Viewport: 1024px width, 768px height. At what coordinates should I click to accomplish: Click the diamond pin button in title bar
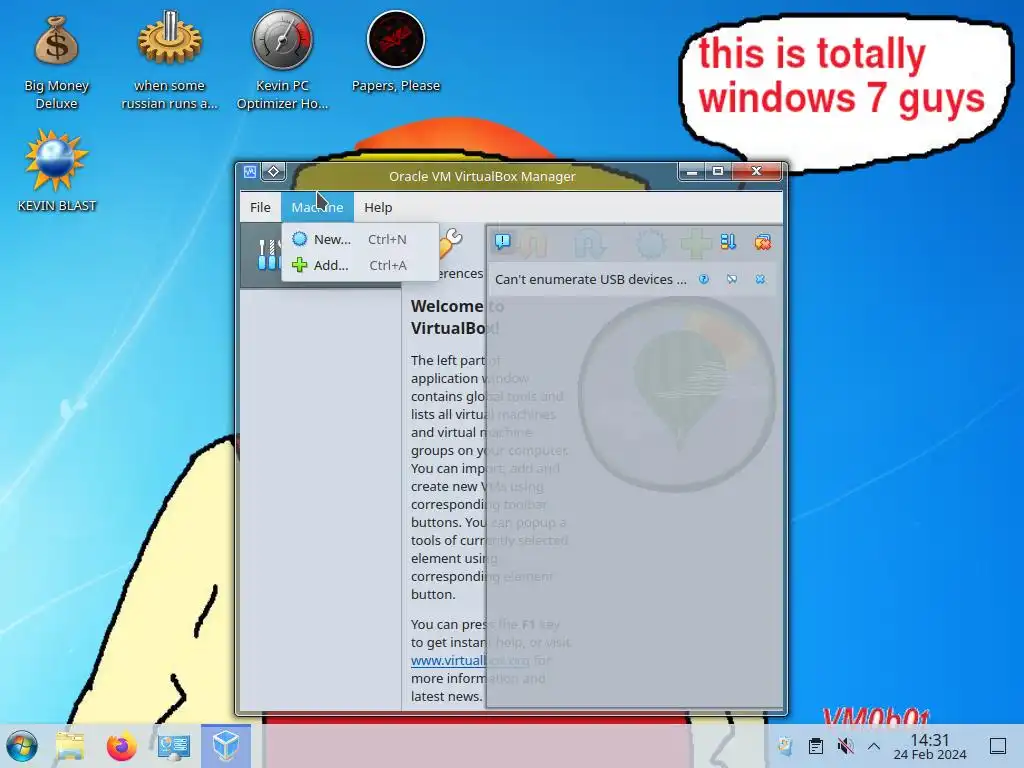[x=274, y=172]
